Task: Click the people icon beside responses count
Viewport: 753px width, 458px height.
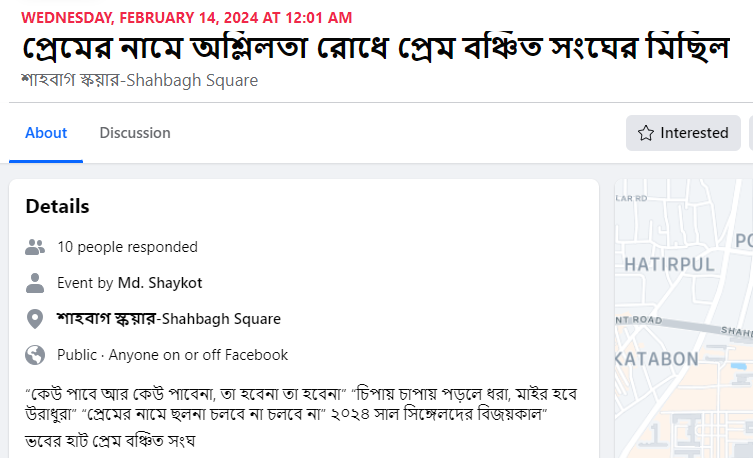Action: click(36, 247)
